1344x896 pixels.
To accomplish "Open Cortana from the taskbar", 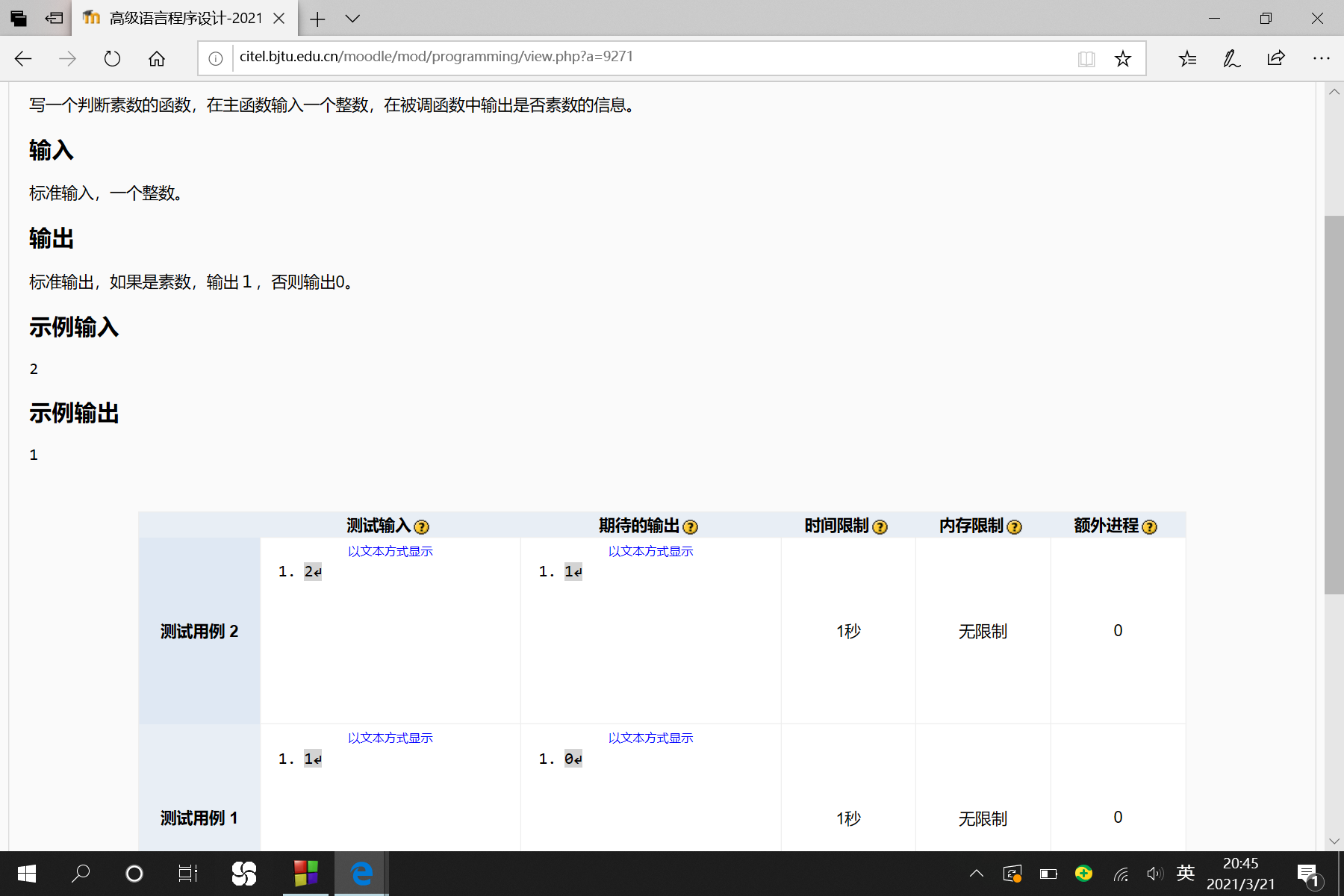I will pos(134,874).
